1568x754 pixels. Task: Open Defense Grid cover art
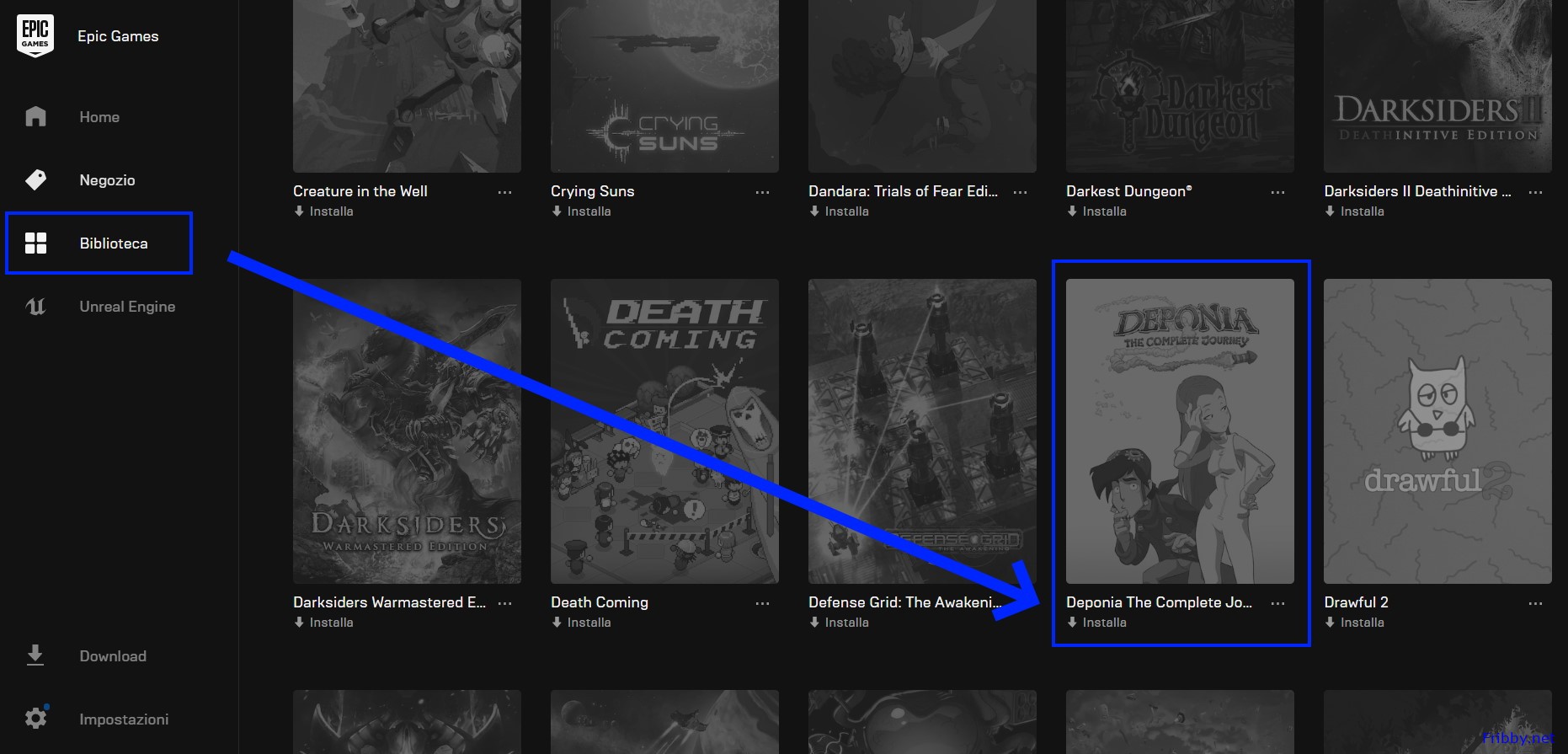[922, 431]
